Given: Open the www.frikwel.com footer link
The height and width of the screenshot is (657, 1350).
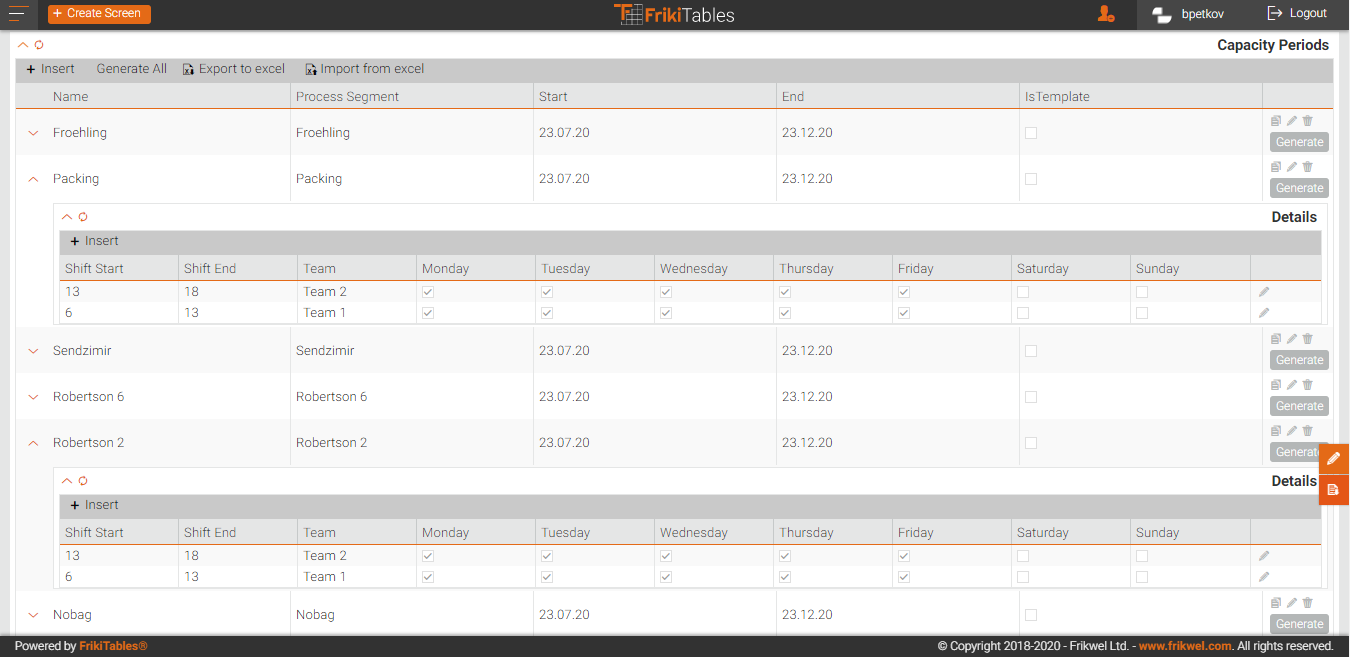Looking at the screenshot, I should 1185,646.
